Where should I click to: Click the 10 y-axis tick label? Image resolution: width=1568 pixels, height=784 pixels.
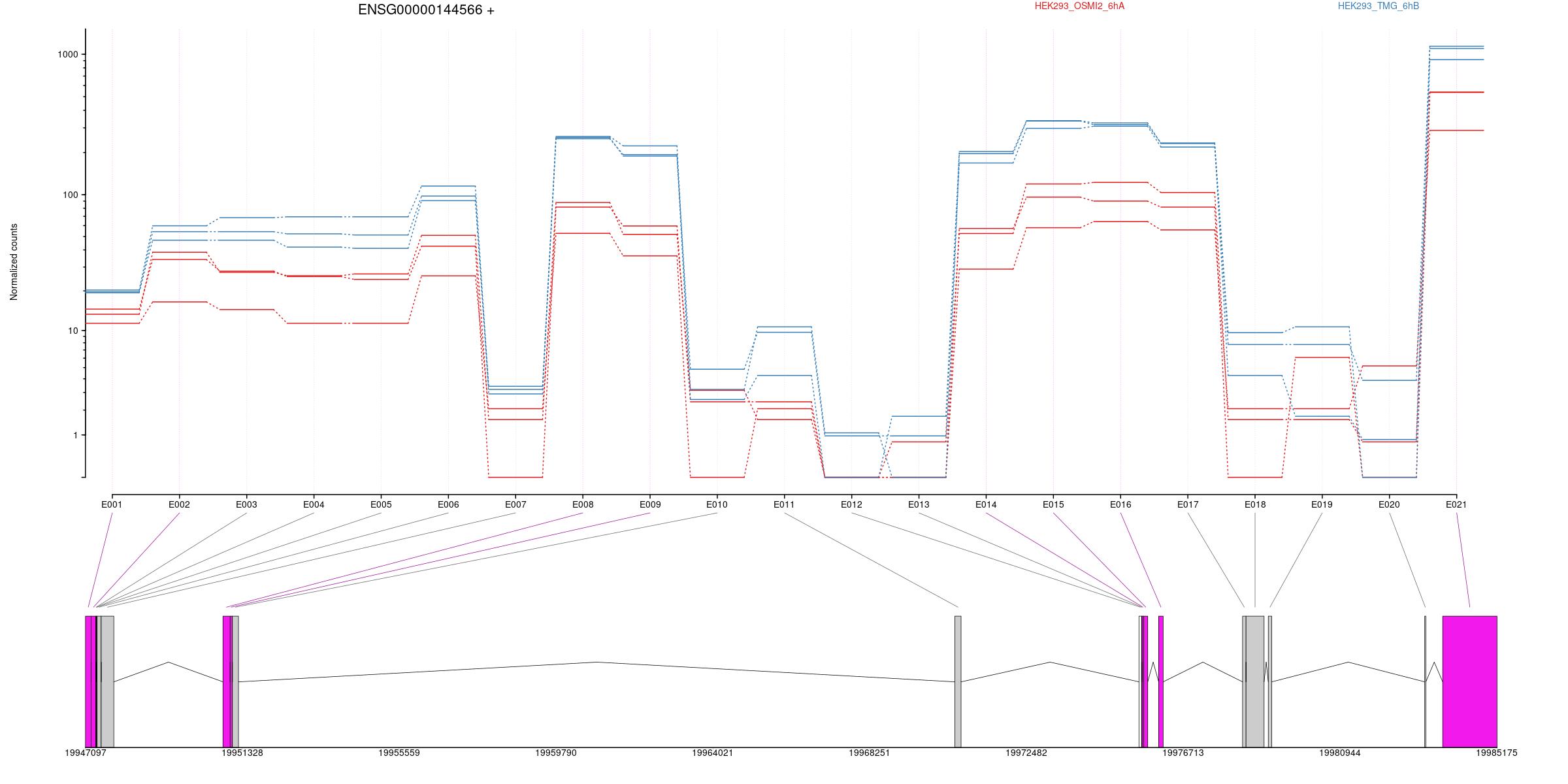tap(73, 331)
